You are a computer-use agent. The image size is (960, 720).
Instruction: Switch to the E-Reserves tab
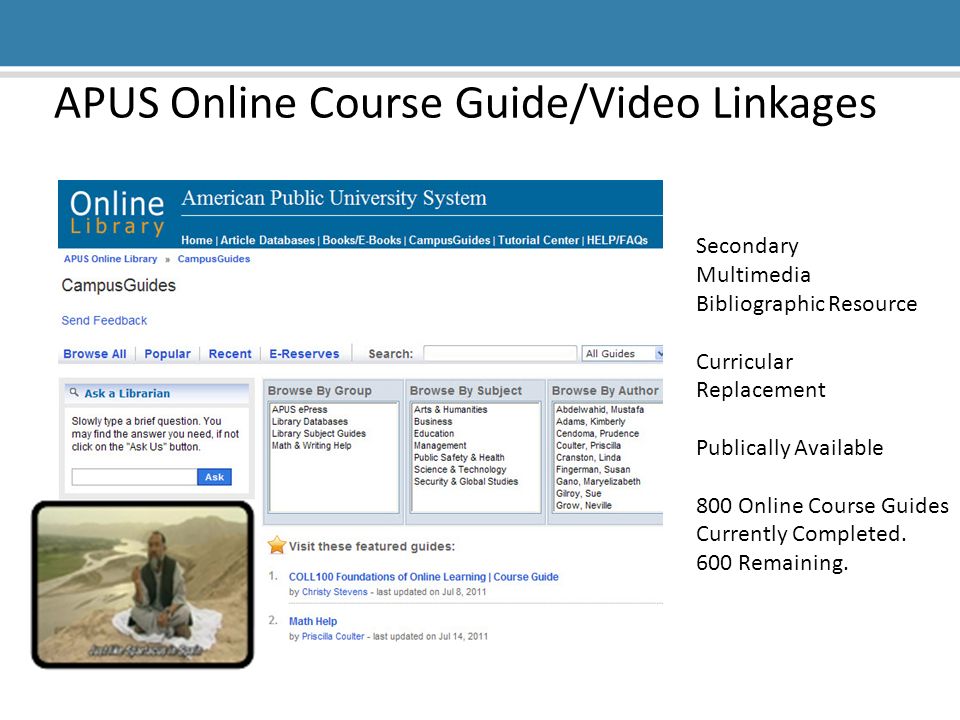(x=304, y=354)
